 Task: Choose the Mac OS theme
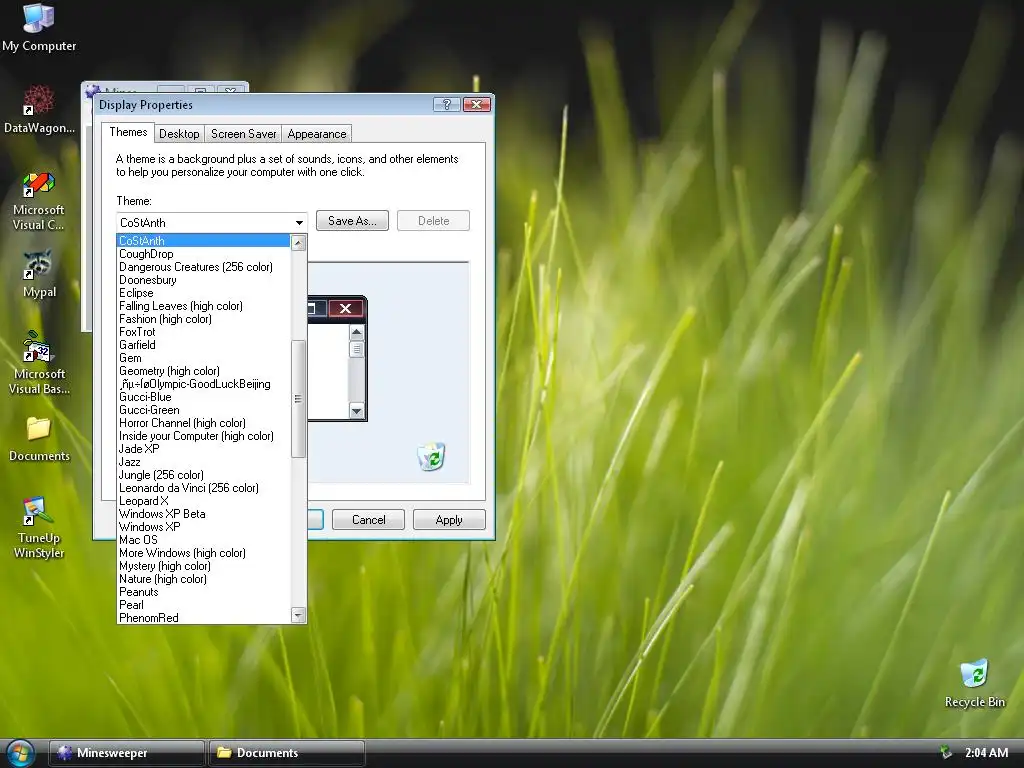pyautogui.click(x=203, y=540)
